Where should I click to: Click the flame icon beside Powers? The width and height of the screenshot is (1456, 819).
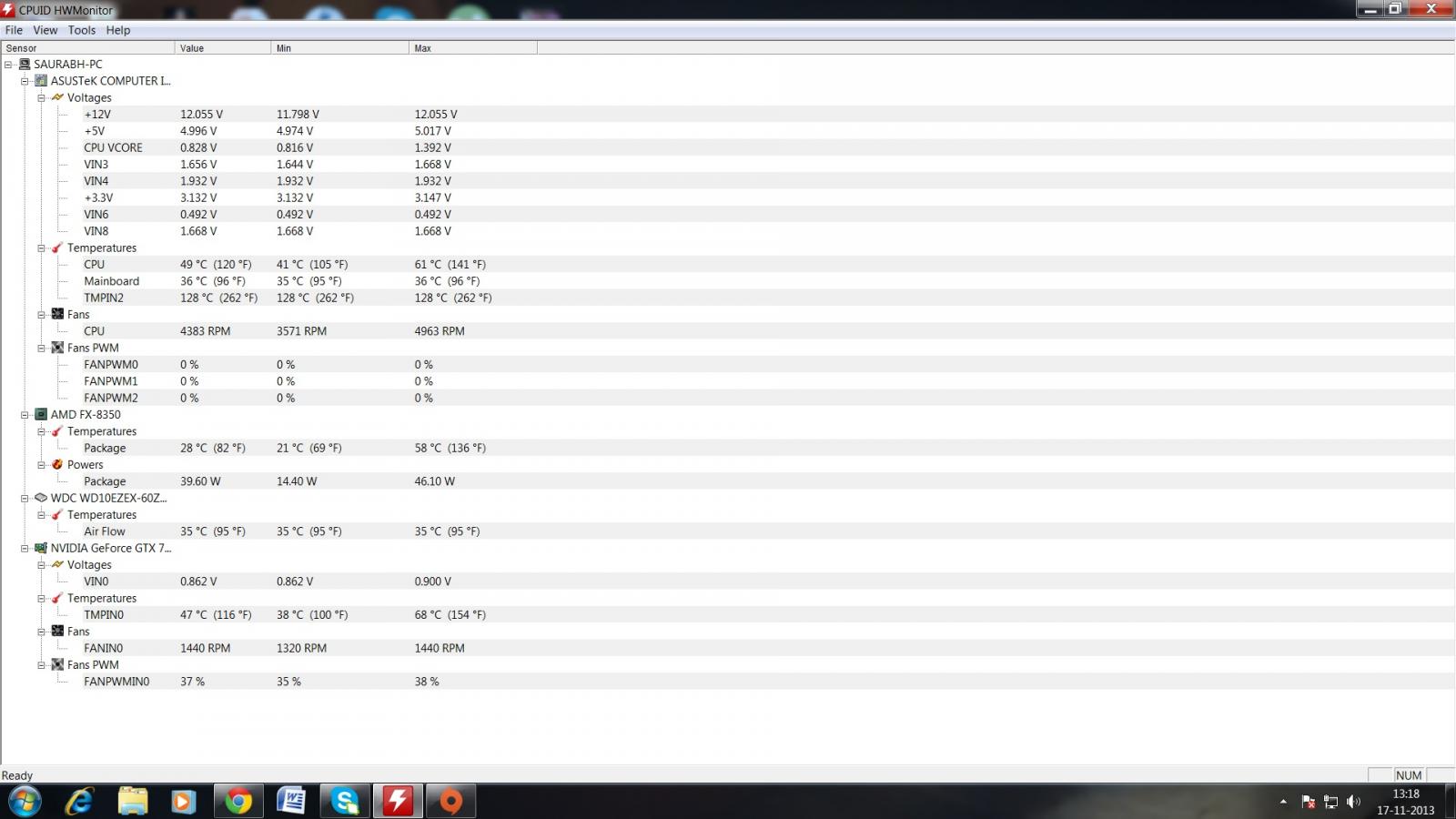[57, 464]
